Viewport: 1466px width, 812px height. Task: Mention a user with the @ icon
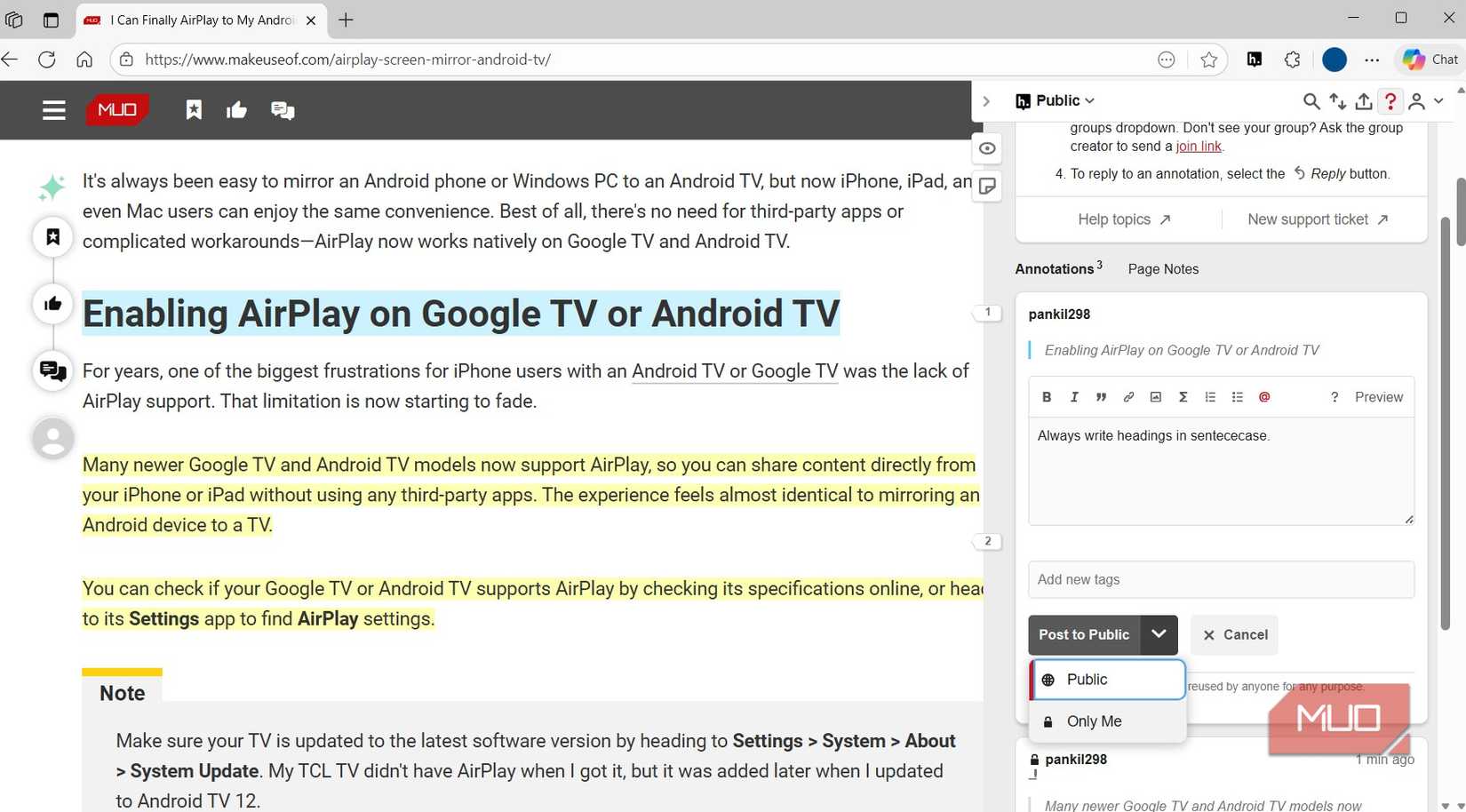(1264, 397)
